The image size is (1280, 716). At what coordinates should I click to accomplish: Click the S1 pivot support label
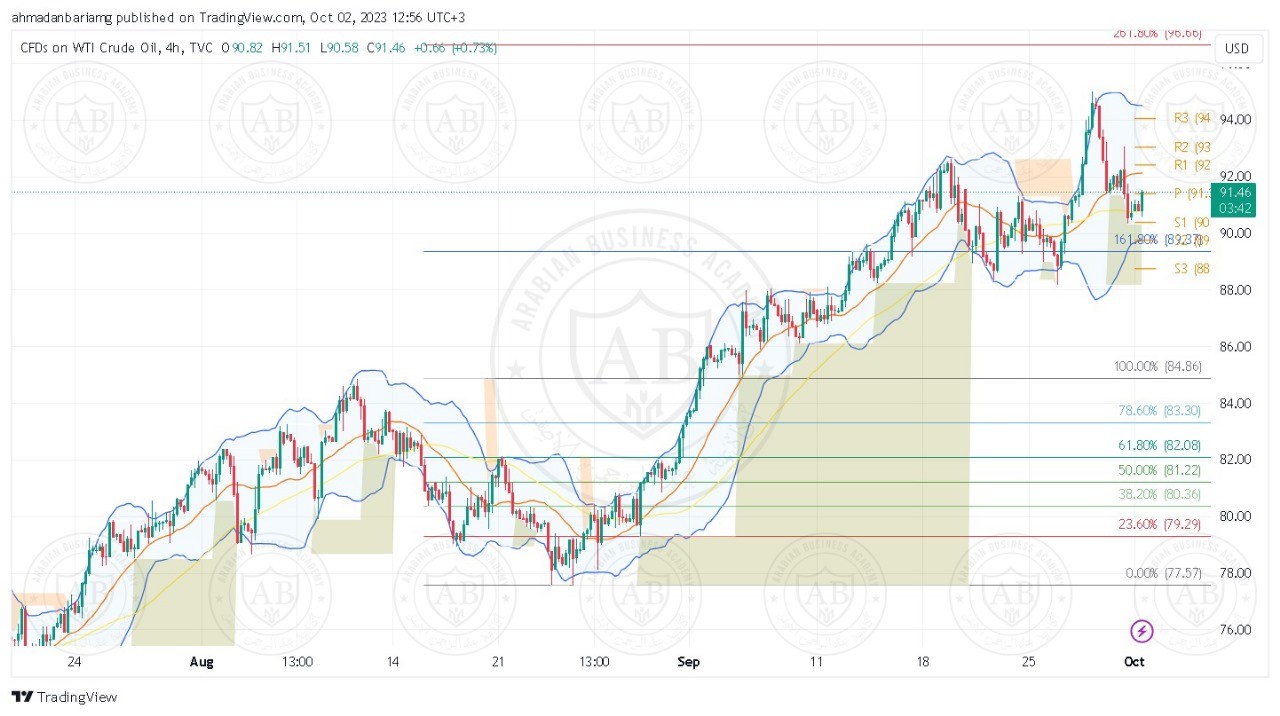[x=1192, y=222]
